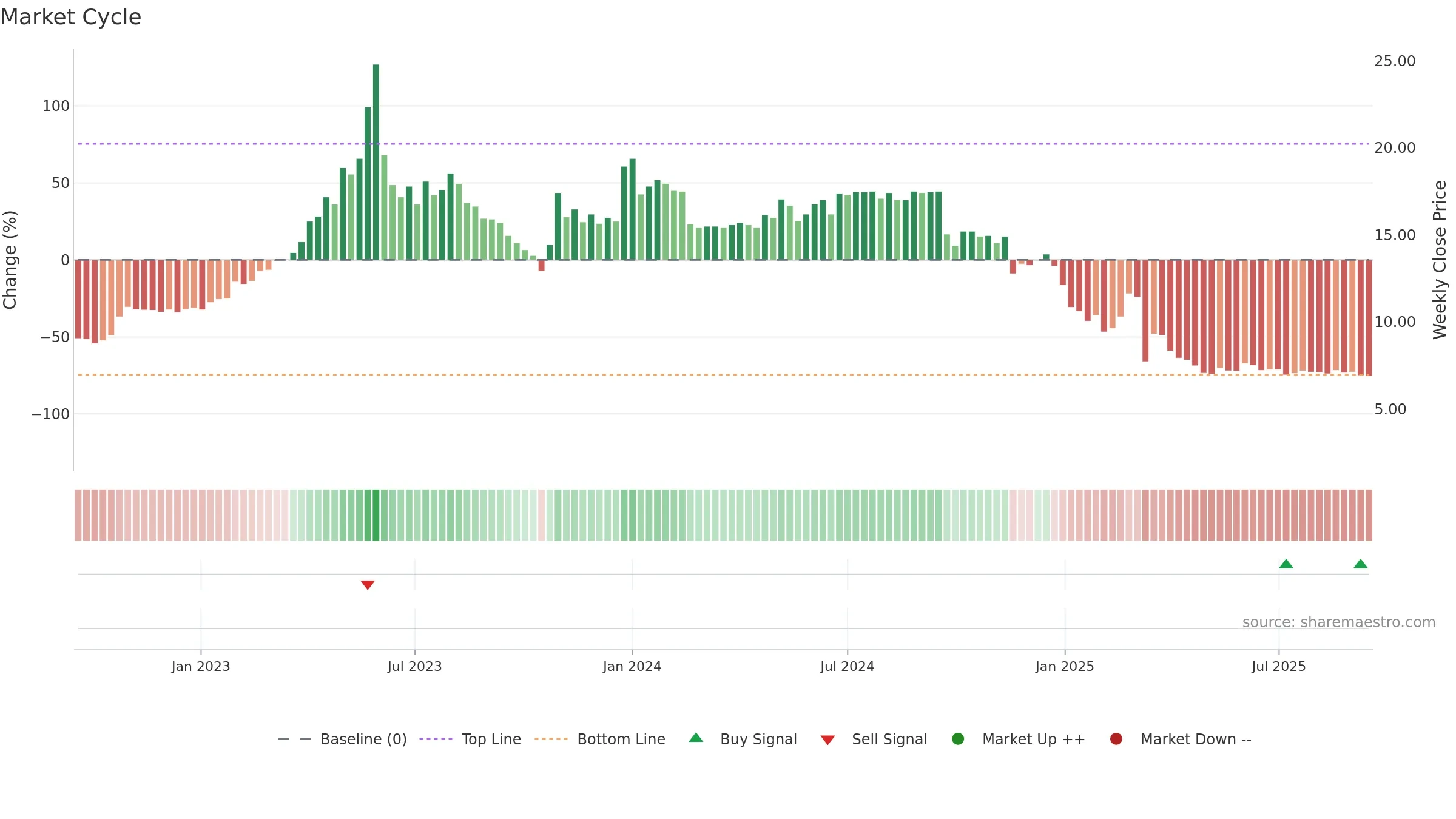Click the Market Cycle chart title
Screen dimensions: 1456x819
click(71, 17)
